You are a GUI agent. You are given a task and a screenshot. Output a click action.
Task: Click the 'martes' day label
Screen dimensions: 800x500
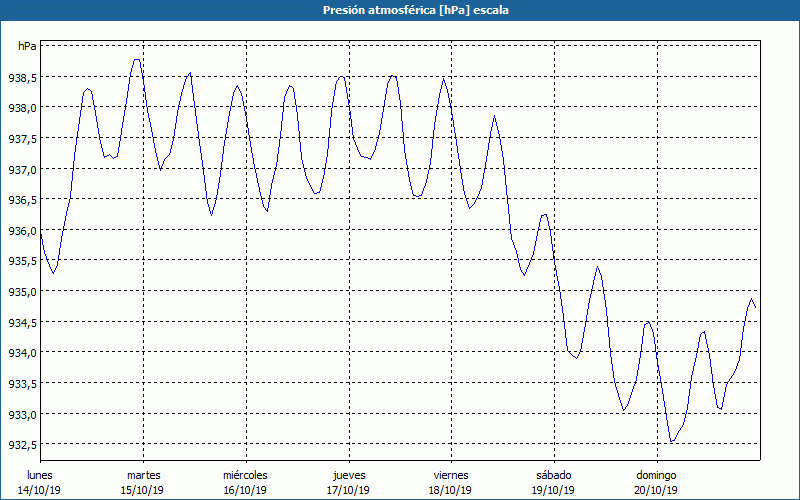[x=144, y=475]
